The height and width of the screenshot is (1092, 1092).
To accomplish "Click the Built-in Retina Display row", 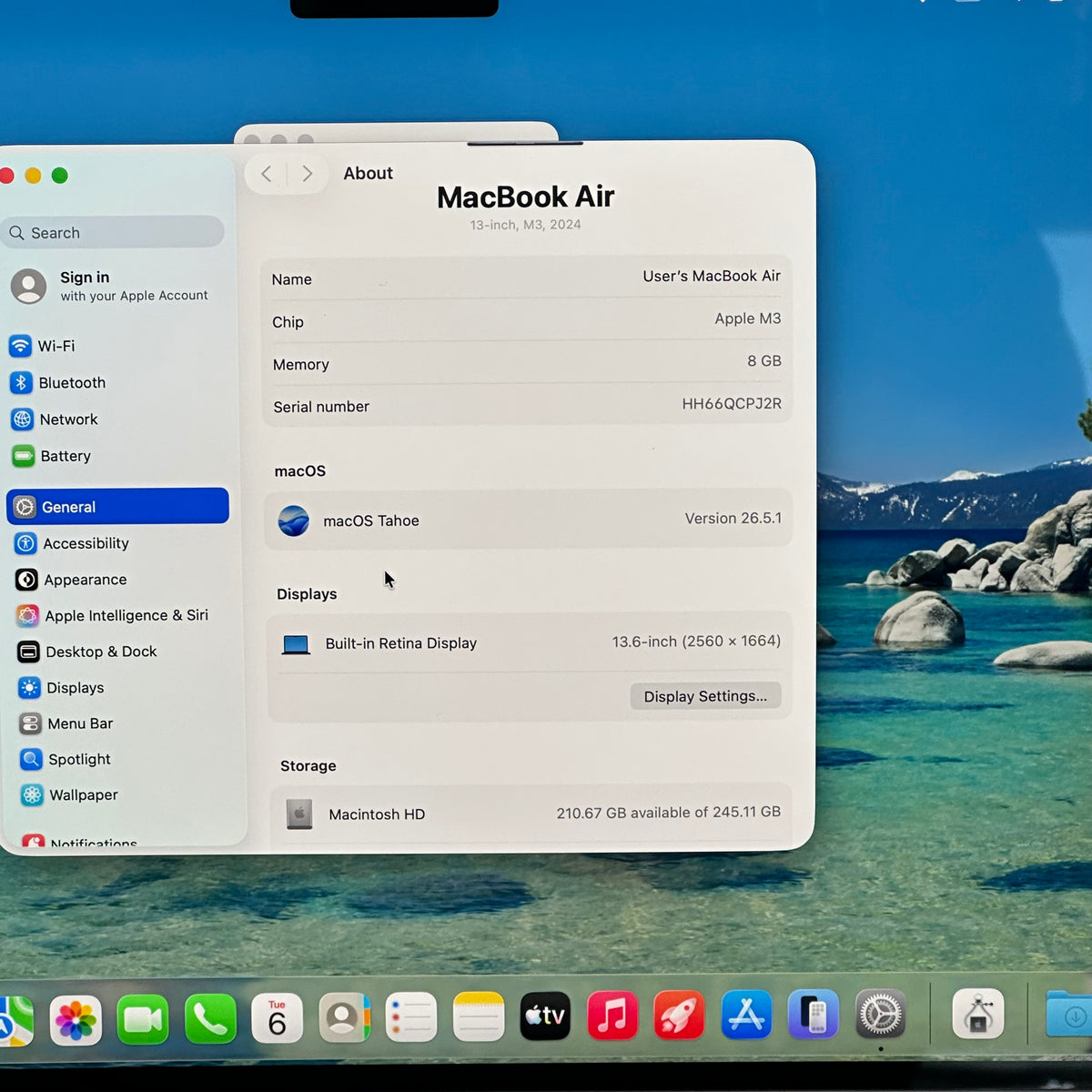I will coord(528,642).
